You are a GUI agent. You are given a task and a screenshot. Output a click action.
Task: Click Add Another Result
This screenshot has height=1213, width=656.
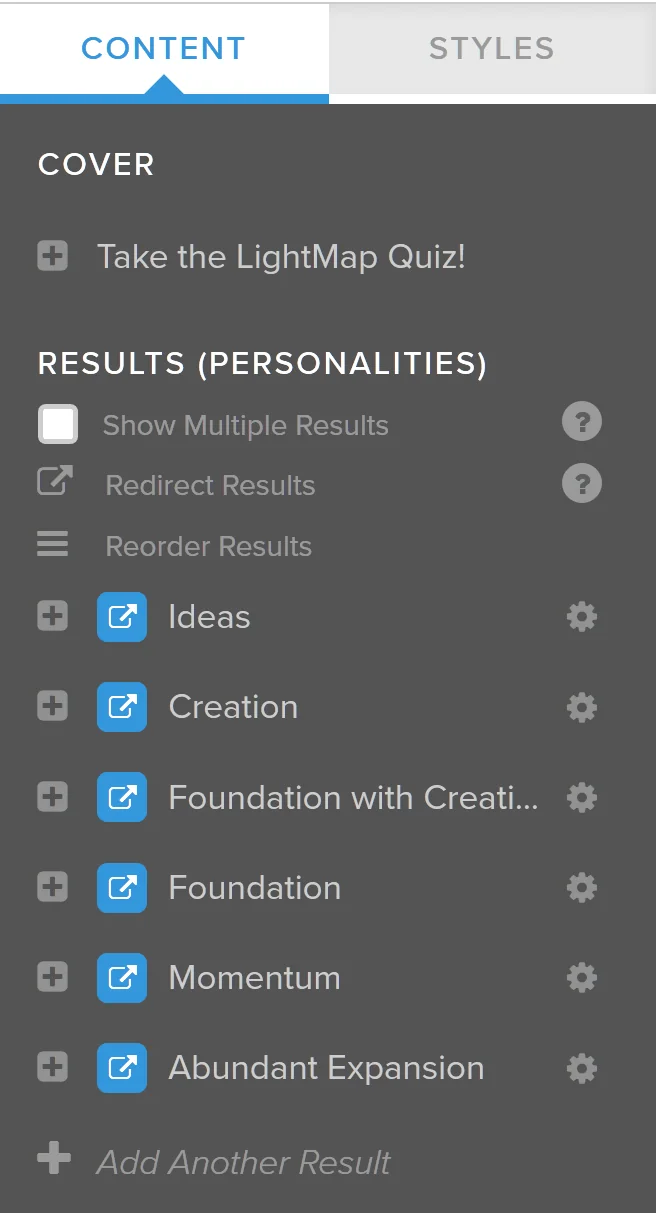[244, 1162]
